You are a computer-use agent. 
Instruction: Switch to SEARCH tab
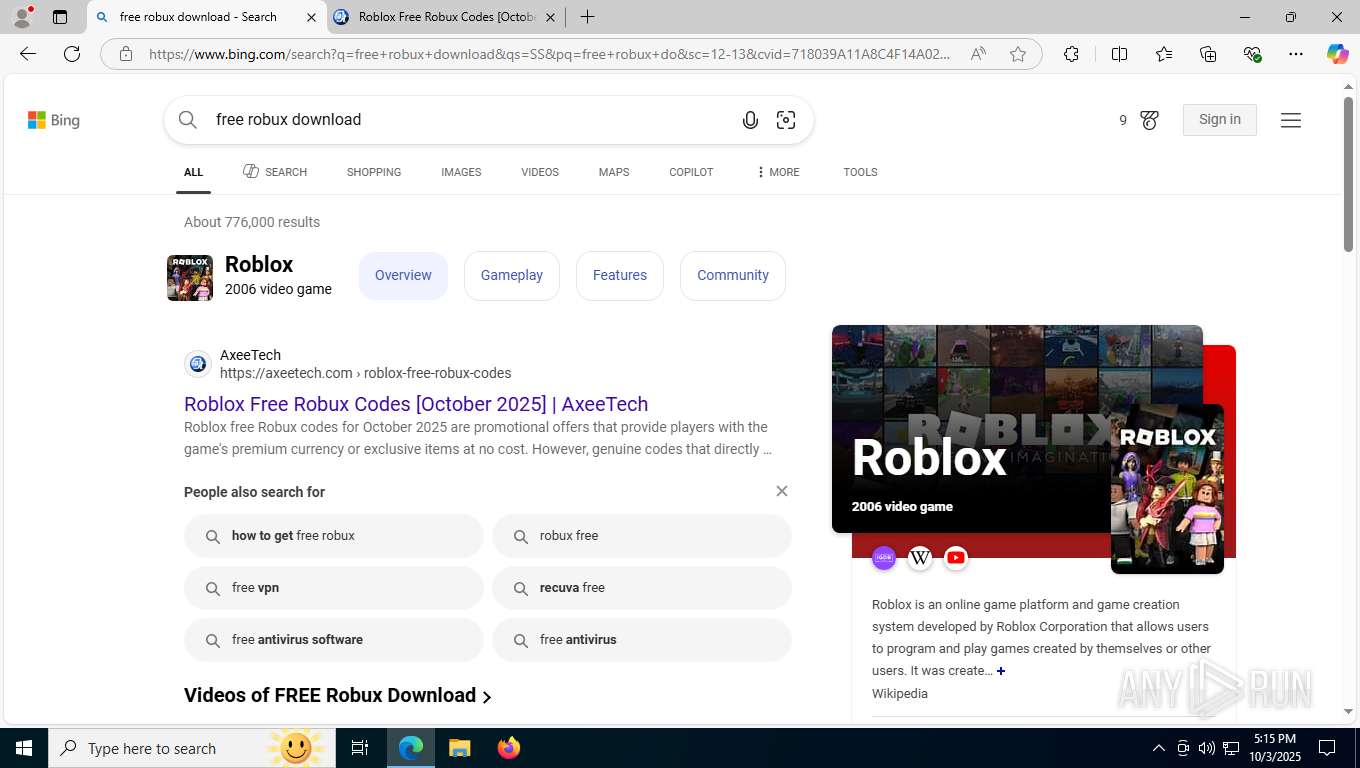pyautogui.click(x=275, y=172)
